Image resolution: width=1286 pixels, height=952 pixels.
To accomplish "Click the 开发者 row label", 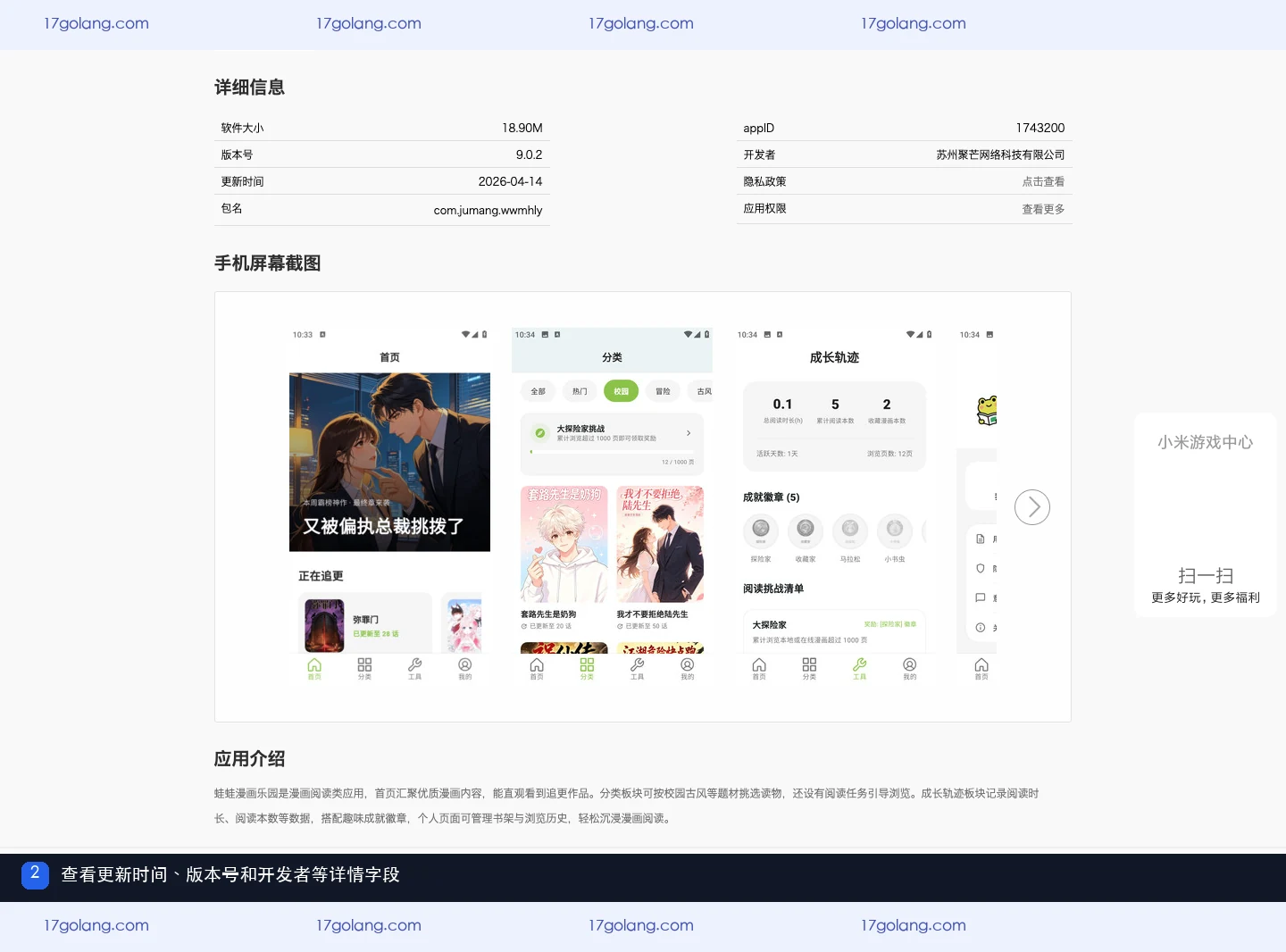I will tap(759, 154).
